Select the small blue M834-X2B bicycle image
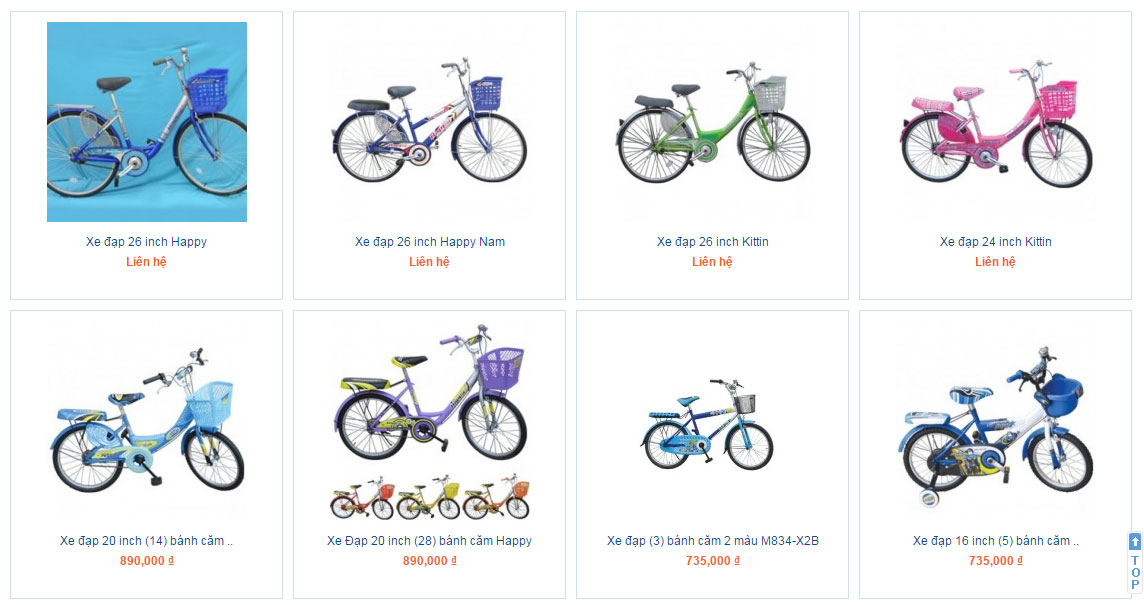Viewport: 1144px width, 605px height. pyautogui.click(x=707, y=423)
